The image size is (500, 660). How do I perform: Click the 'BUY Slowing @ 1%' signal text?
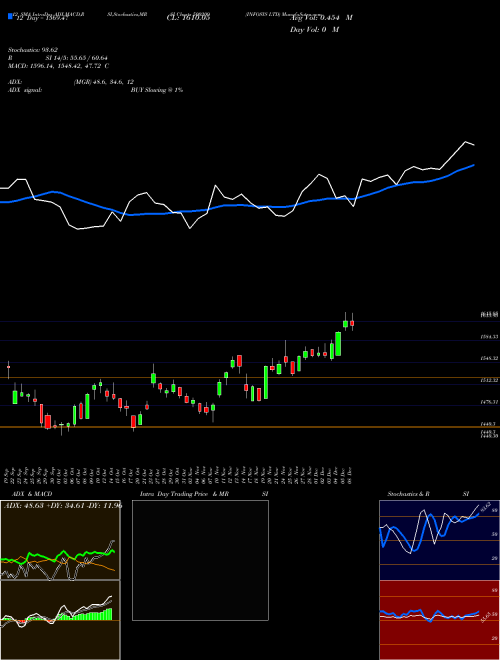tap(157, 90)
